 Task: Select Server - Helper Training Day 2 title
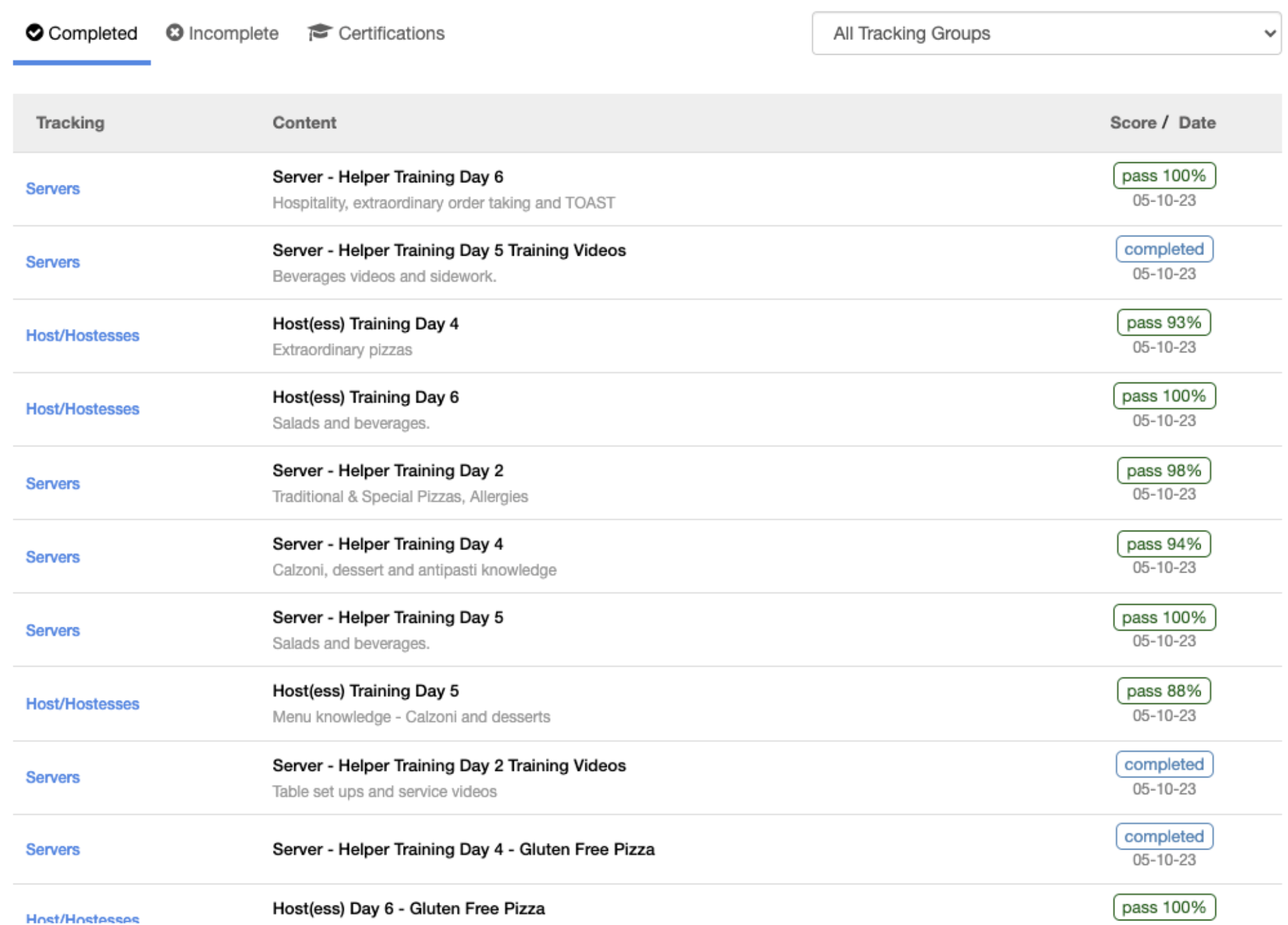point(388,471)
